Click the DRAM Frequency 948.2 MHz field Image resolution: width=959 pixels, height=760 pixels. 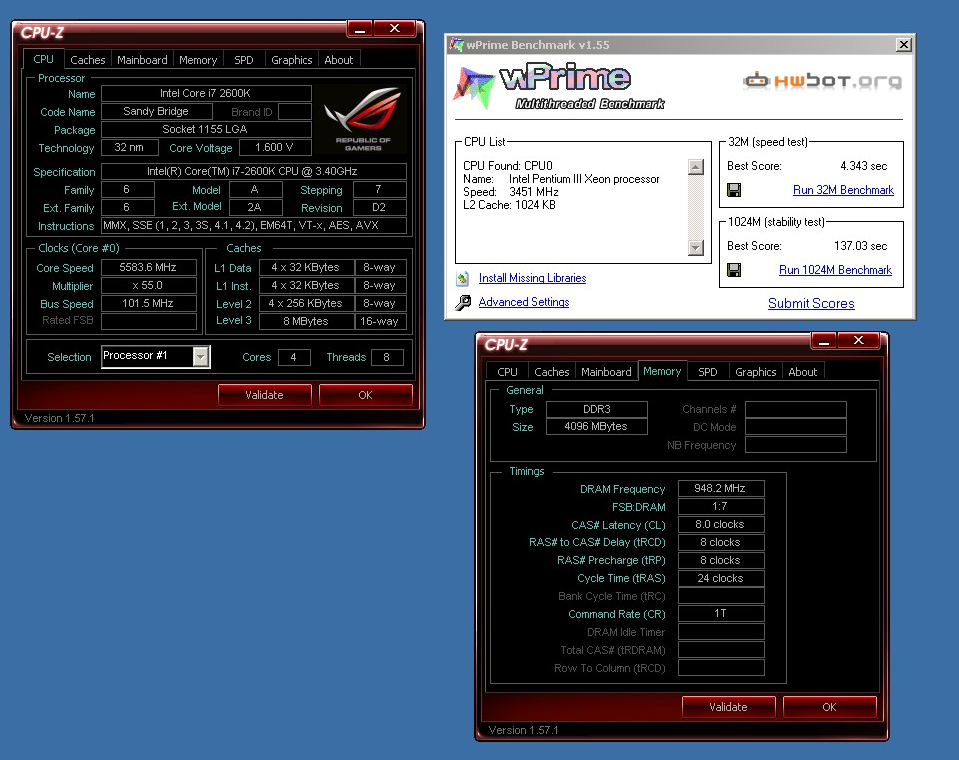(721, 489)
